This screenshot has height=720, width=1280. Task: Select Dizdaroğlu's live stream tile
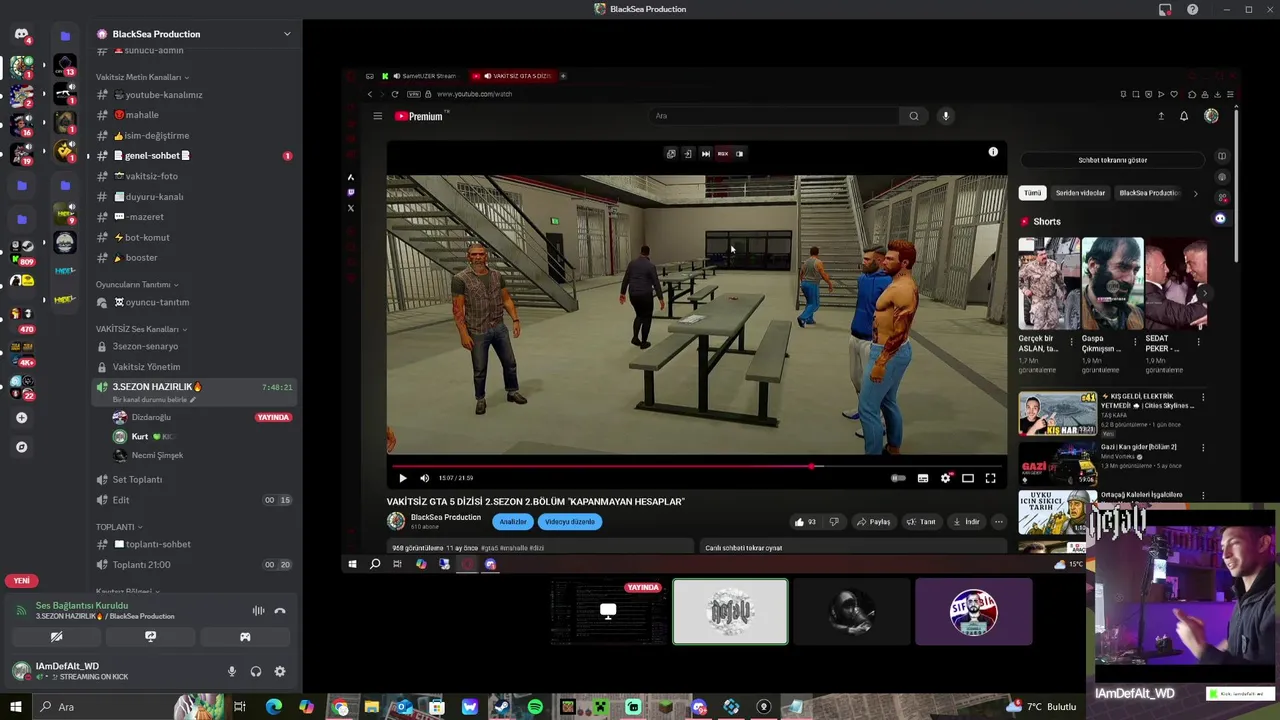610,611
